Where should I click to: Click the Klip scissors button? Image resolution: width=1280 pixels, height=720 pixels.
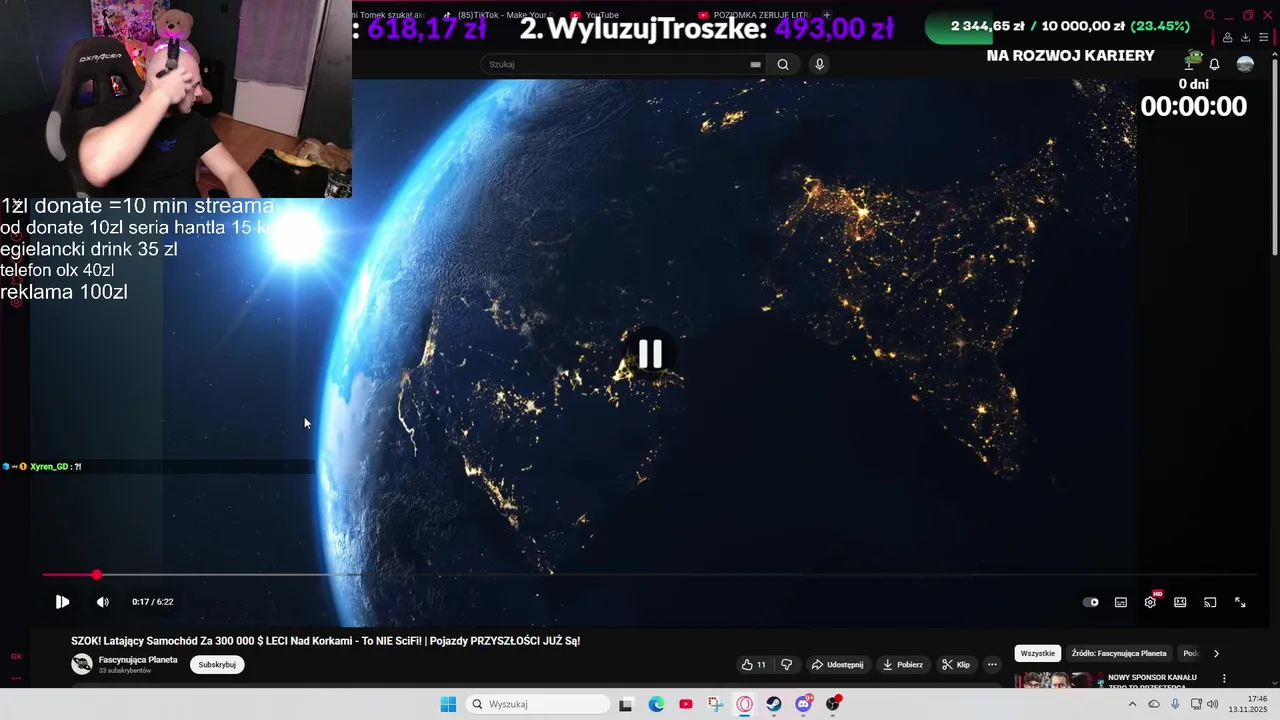click(x=956, y=664)
